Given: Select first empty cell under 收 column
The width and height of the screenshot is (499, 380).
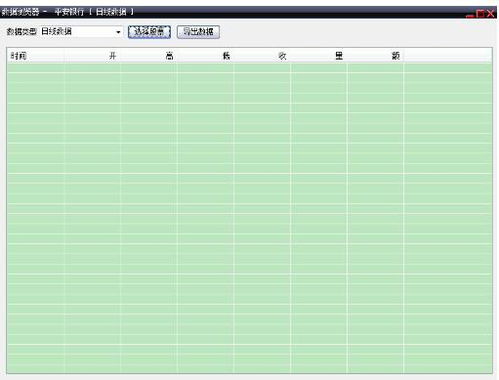Looking at the screenshot, I should coord(262,68).
